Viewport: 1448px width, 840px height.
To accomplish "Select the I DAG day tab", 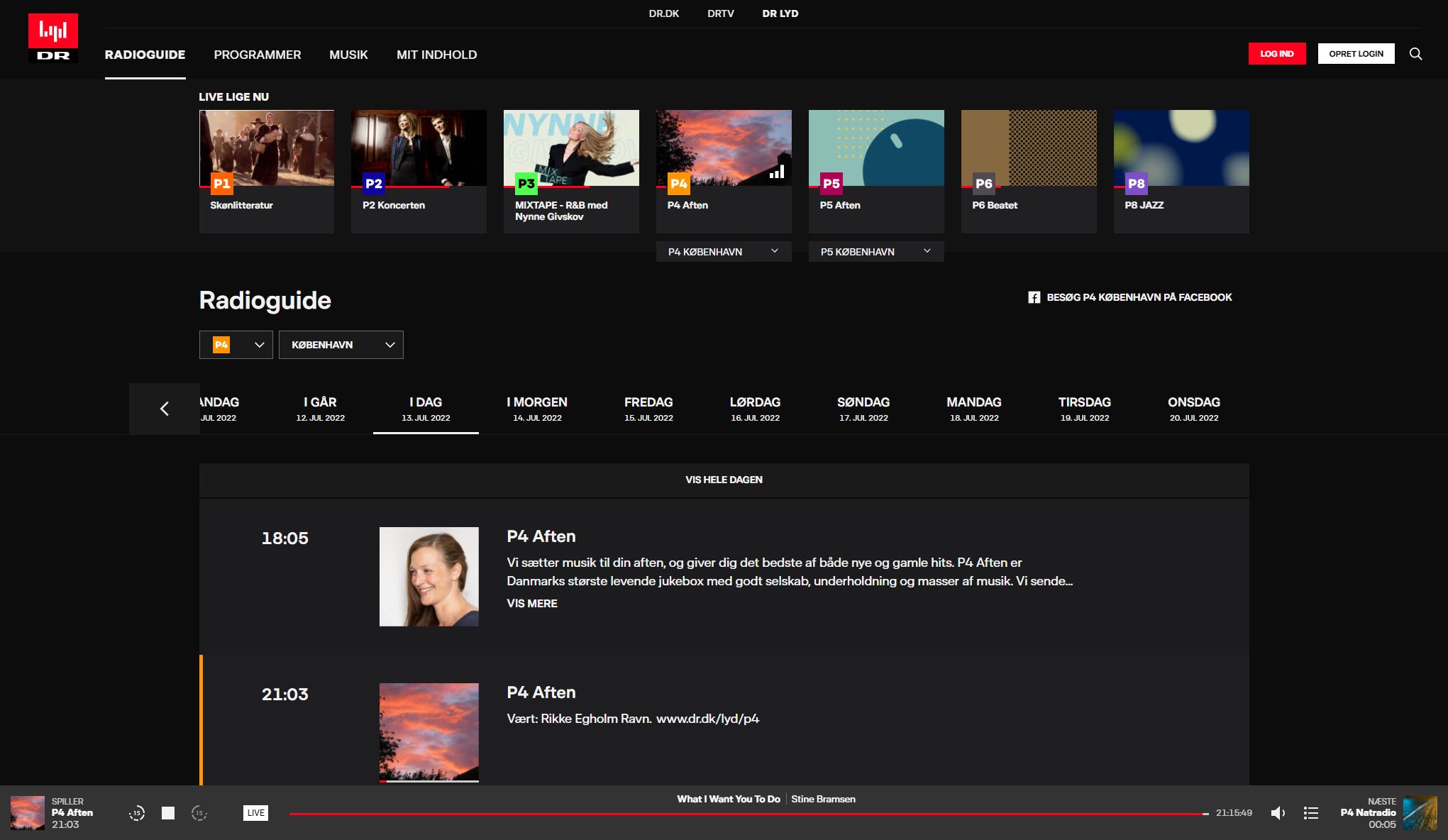I will 426,409.
